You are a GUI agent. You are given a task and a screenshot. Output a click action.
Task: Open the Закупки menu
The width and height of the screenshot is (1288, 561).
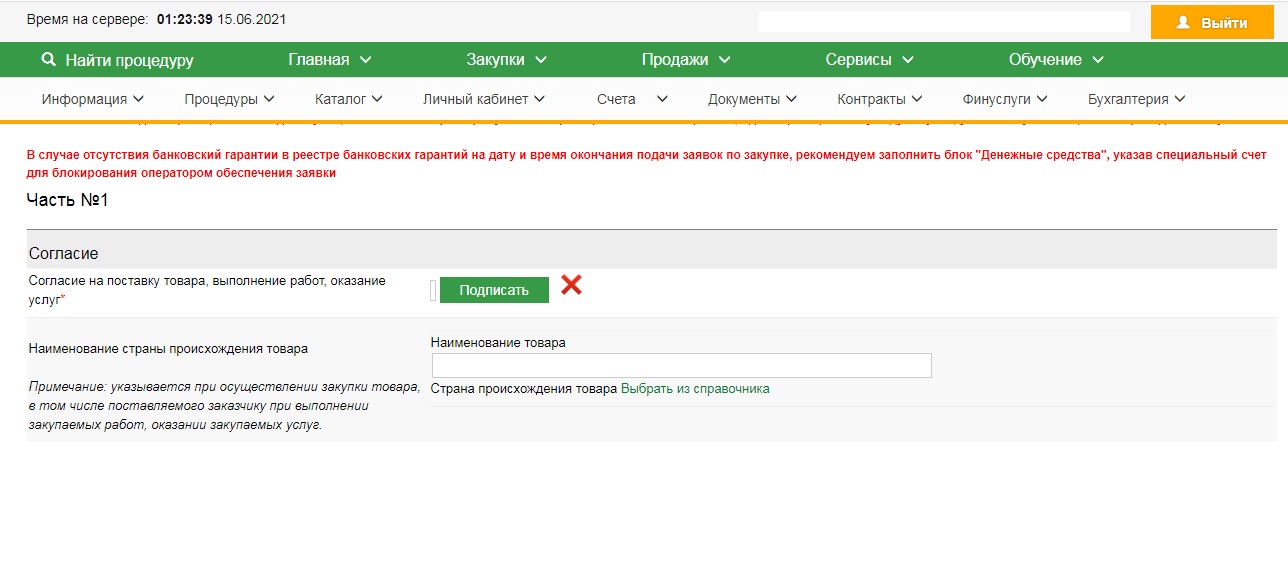[x=506, y=60]
